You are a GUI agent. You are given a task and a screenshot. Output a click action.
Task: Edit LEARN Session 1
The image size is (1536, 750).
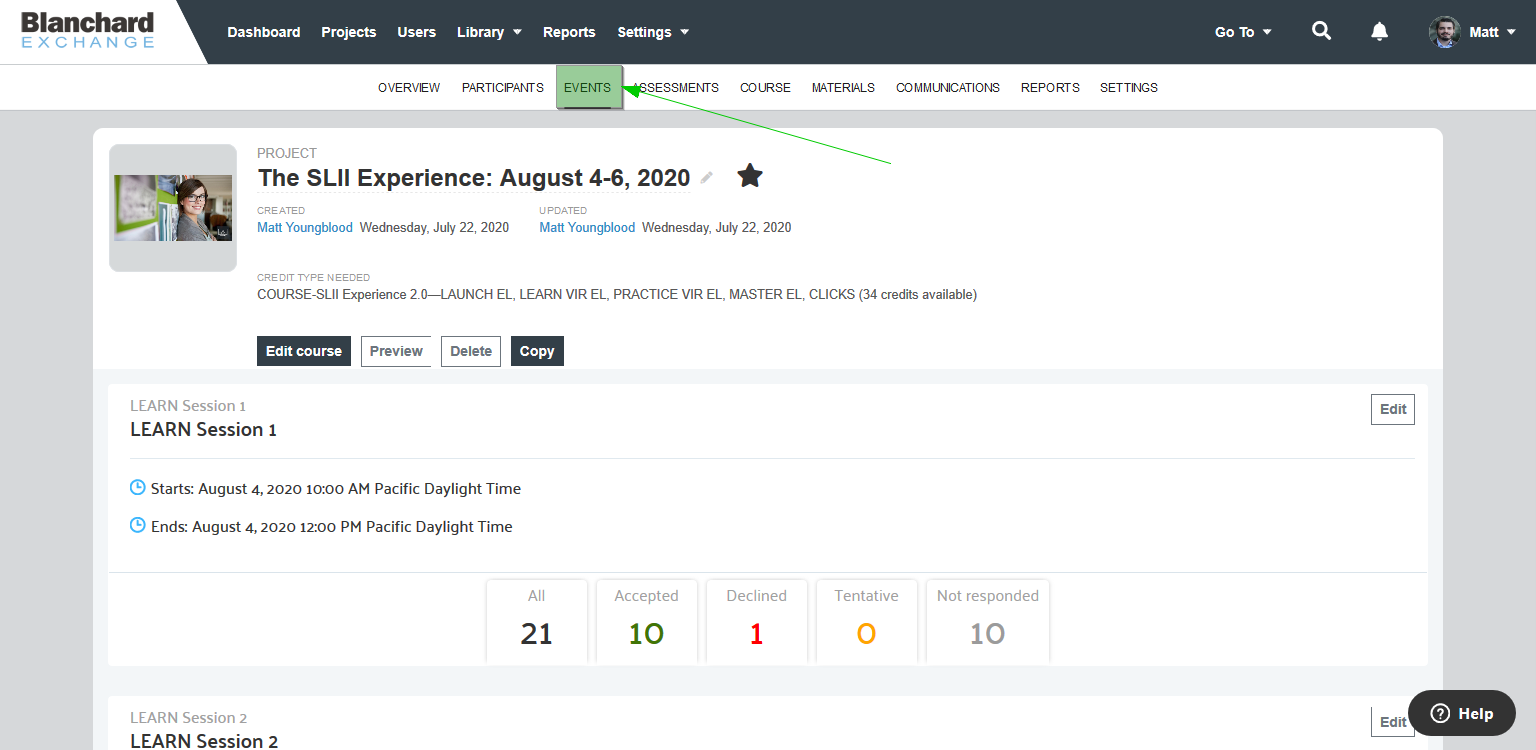click(x=1393, y=409)
